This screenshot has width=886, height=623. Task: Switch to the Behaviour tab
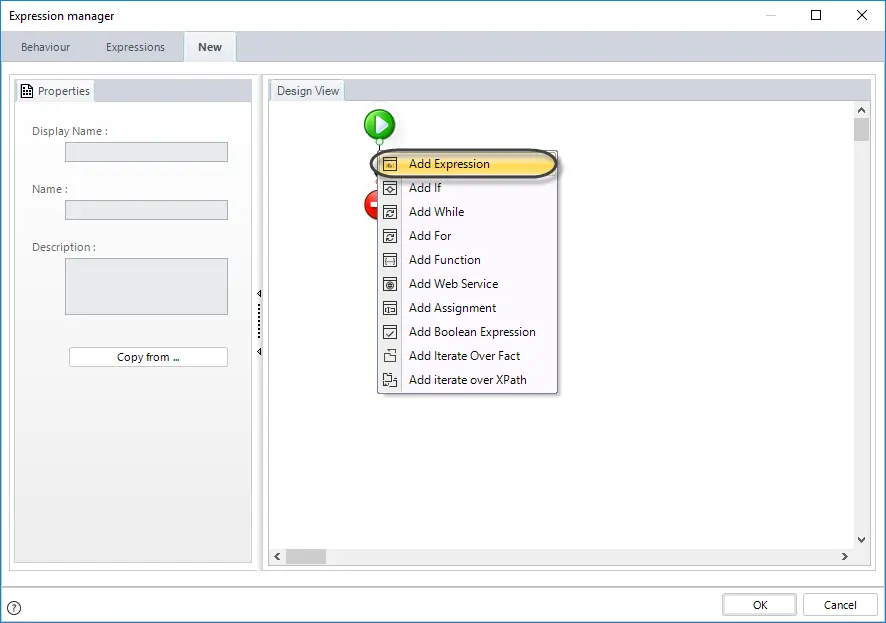coord(45,47)
